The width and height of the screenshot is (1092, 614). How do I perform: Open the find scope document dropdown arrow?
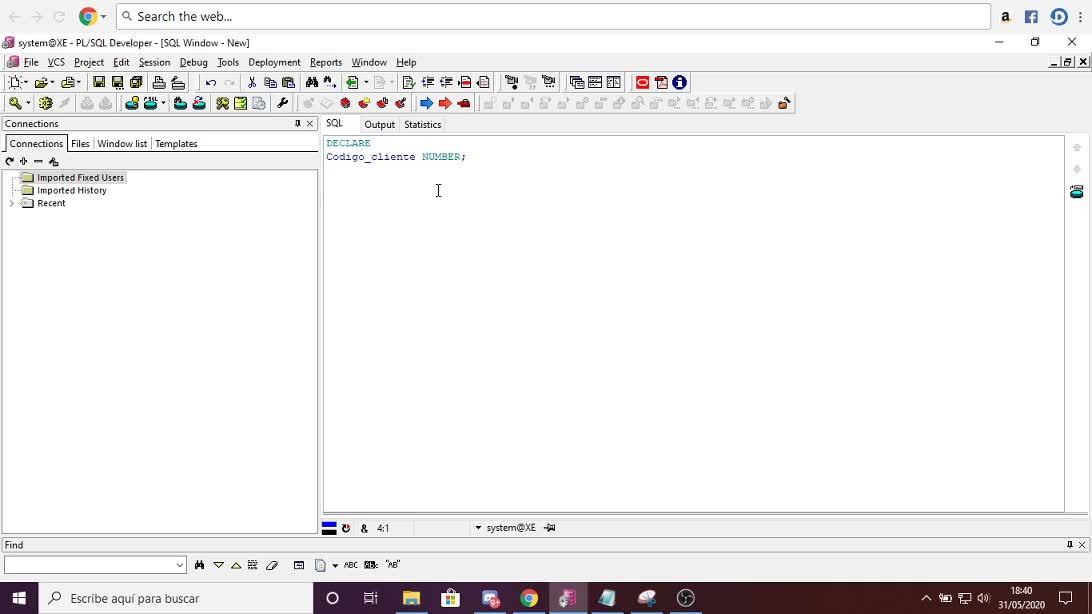tap(335, 565)
